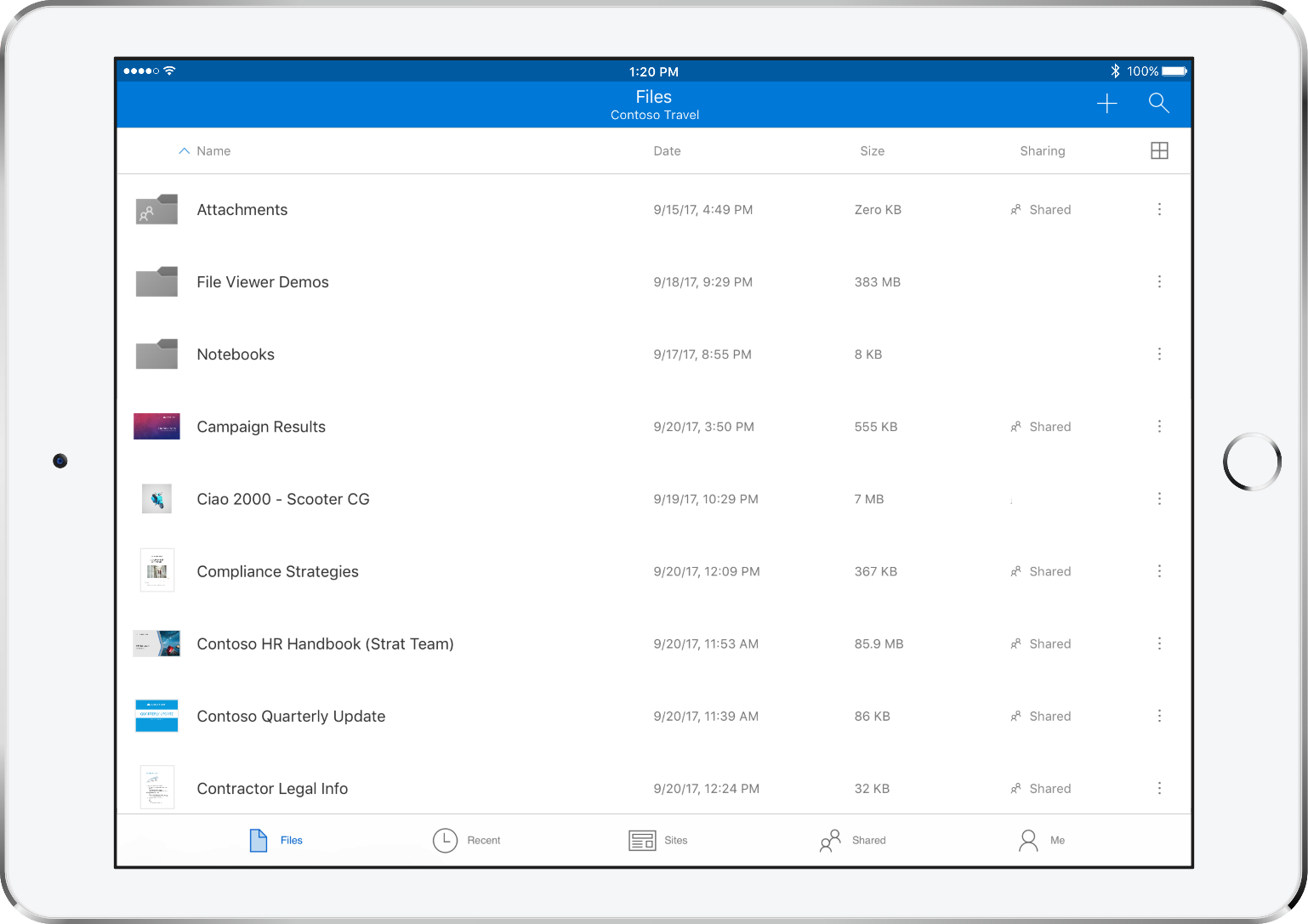Viewport: 1308px width, 924px height.
Task: Open Contoso HR Handbook (Strat Team) file
Action: (325, 644)
